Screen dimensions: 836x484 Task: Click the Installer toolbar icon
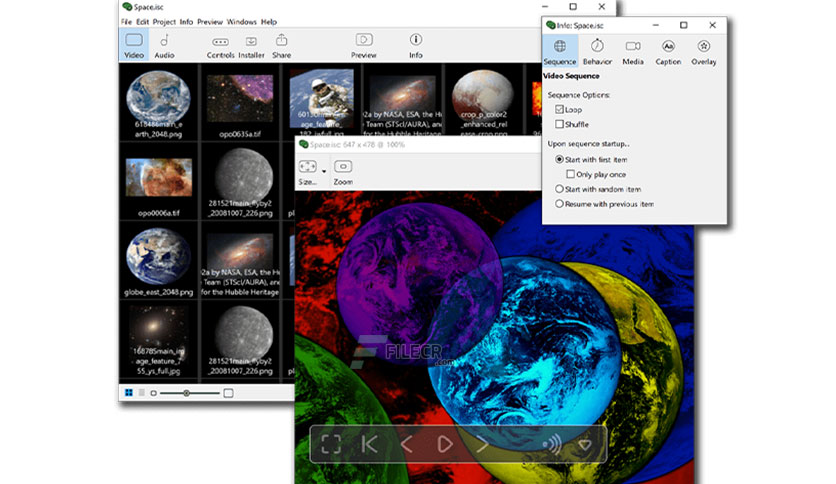coord(251,45)
